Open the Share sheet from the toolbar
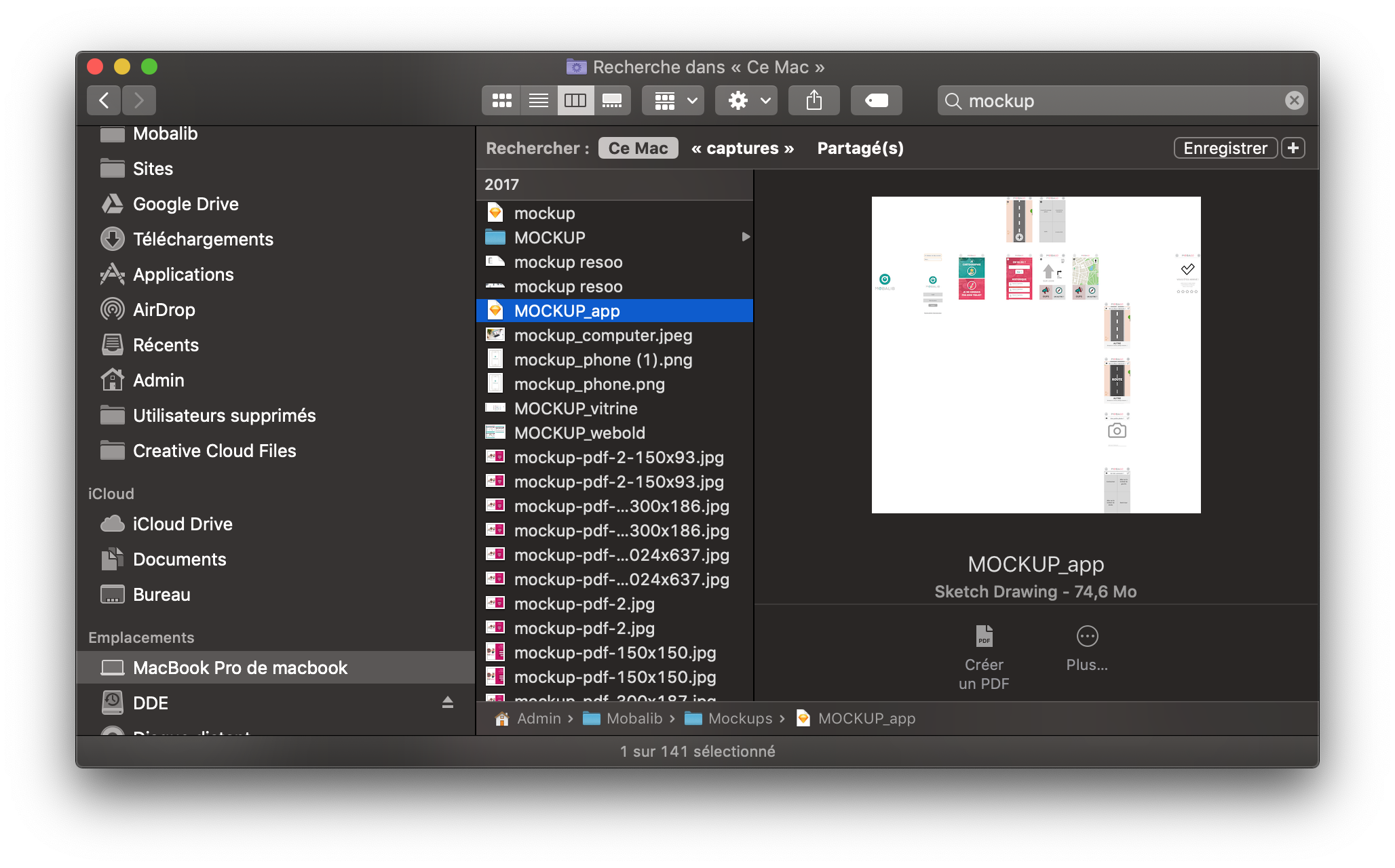1395x868 pixels. (814, 100)
